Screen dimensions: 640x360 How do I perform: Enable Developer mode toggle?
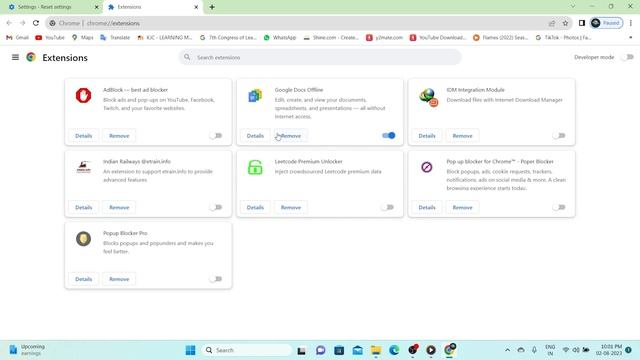627,57
